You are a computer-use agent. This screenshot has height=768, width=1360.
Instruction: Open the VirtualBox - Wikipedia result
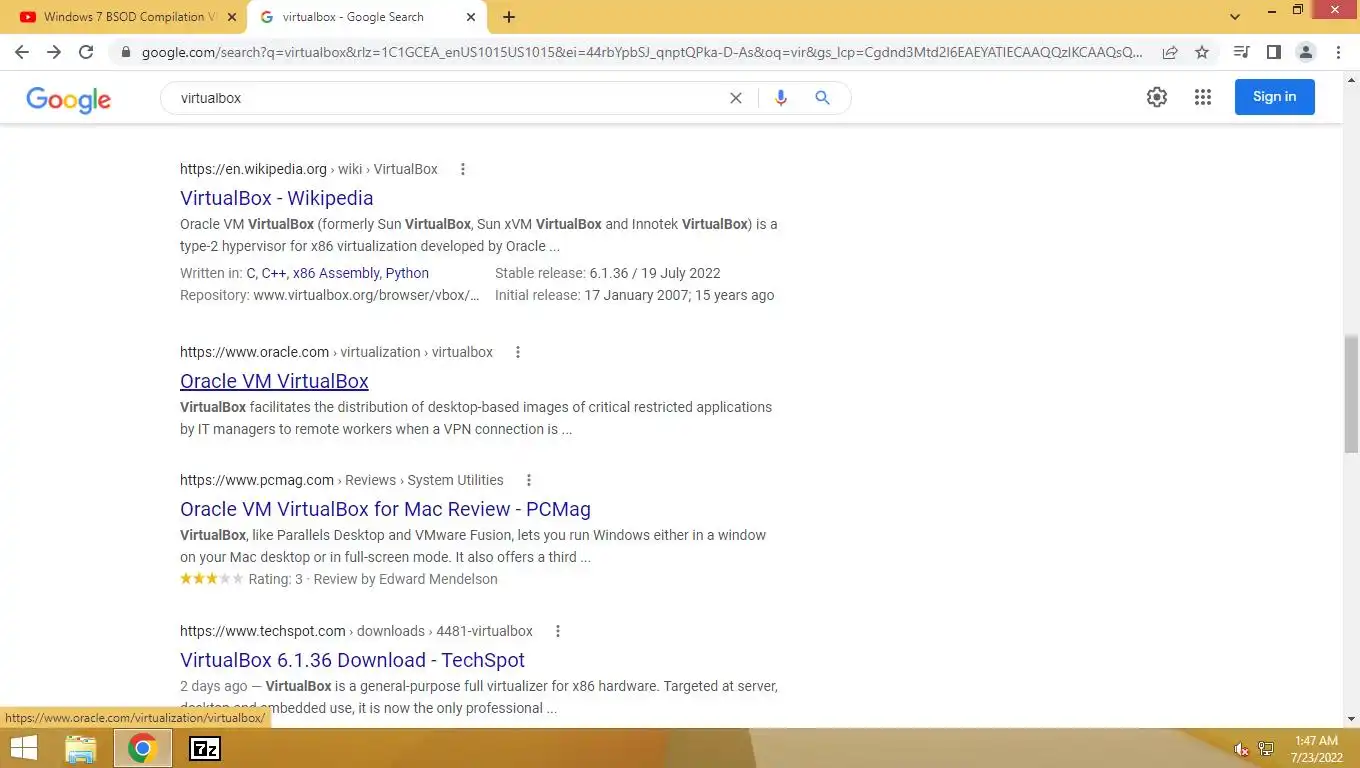(277, 198)
